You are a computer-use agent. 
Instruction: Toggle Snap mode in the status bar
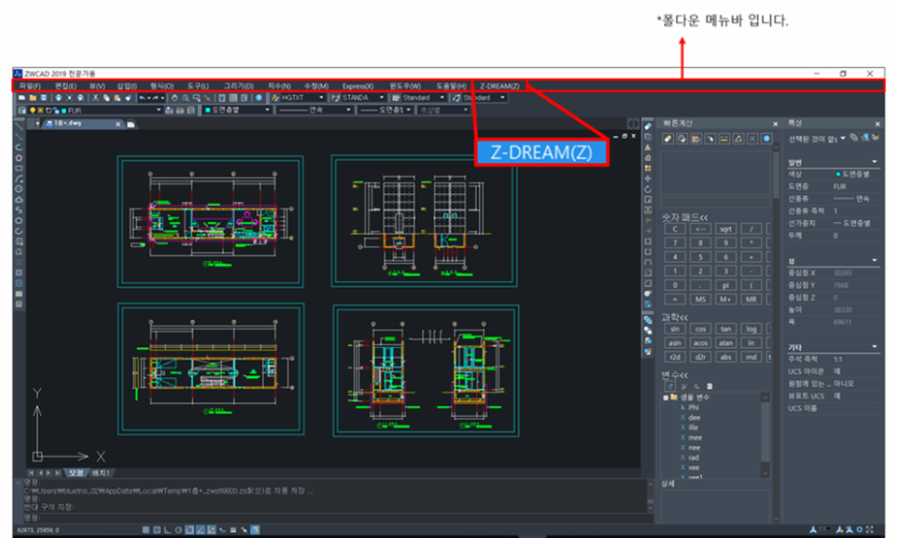pos(146,530)
